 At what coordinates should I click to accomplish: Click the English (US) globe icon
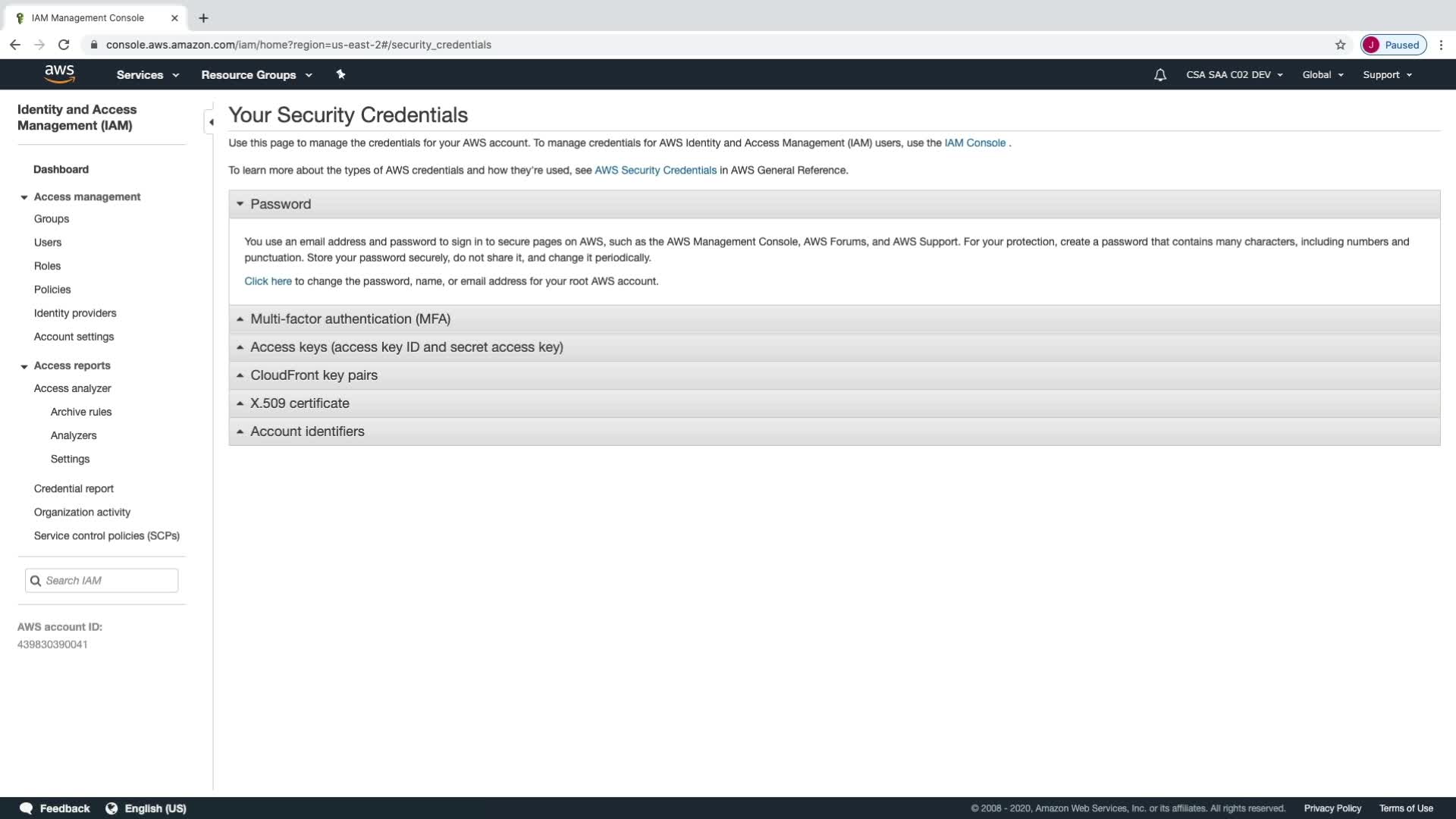111,808
